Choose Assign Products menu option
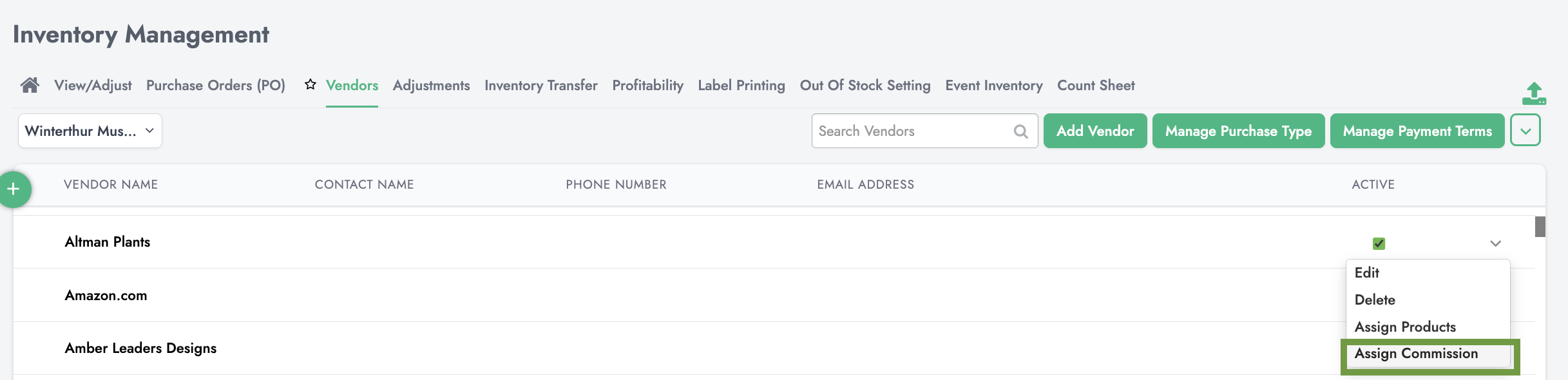 1405,327
